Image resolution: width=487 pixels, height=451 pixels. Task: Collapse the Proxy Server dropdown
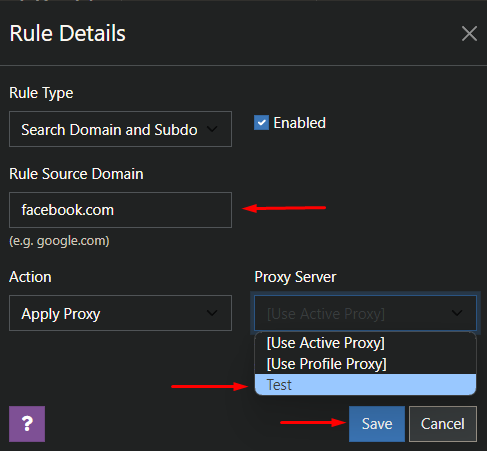[365, 313]
